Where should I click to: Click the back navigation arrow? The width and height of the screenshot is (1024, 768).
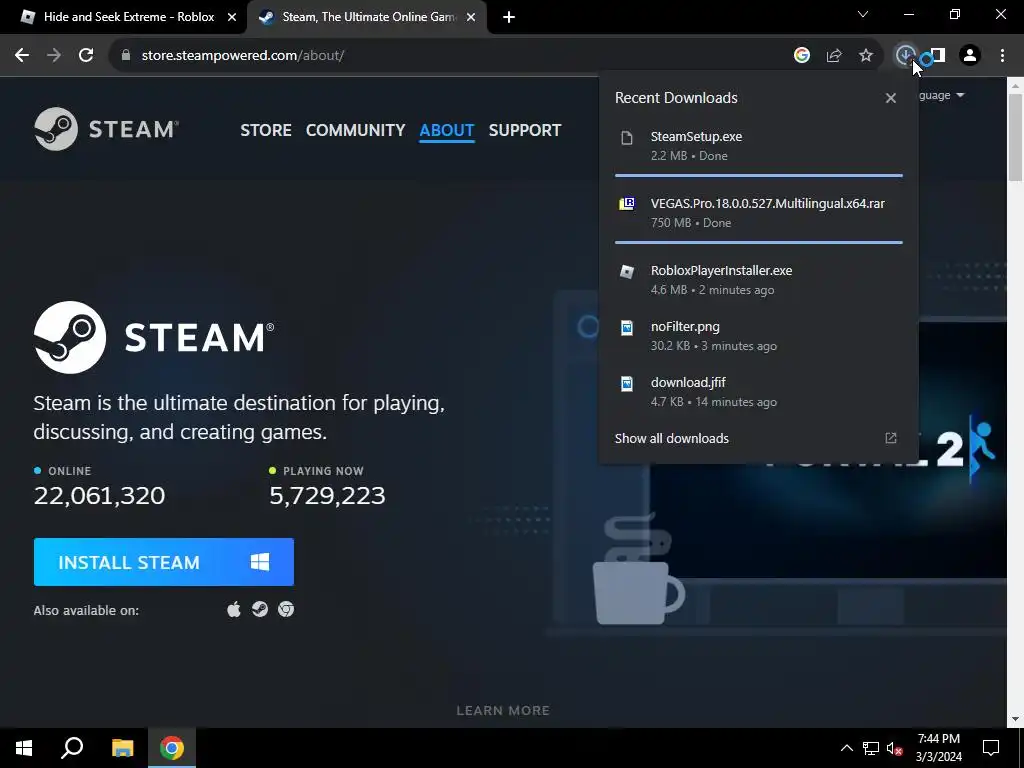click(22, 56)
